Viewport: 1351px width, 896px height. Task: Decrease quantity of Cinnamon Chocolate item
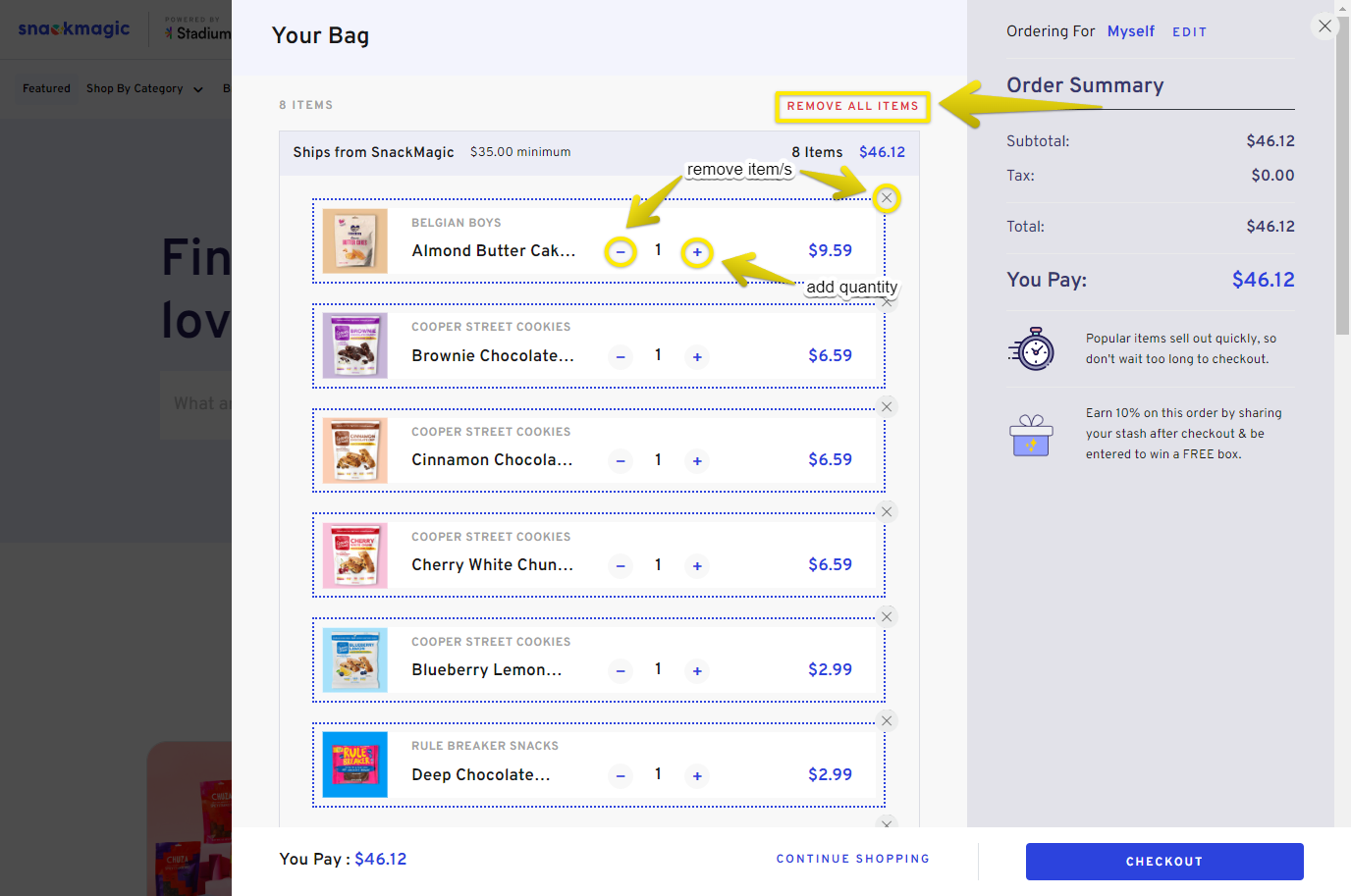point(621,461)
